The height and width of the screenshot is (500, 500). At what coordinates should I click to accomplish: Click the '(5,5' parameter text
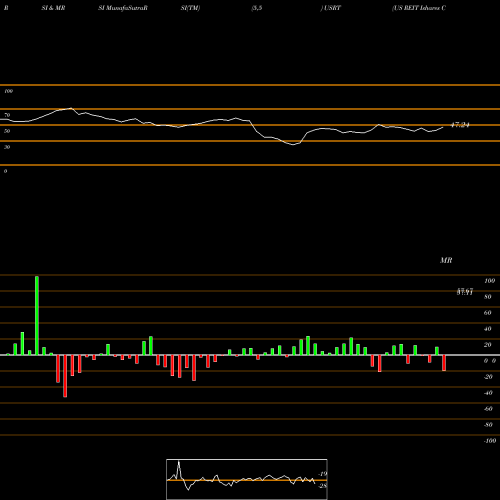[x=257, y=8]
